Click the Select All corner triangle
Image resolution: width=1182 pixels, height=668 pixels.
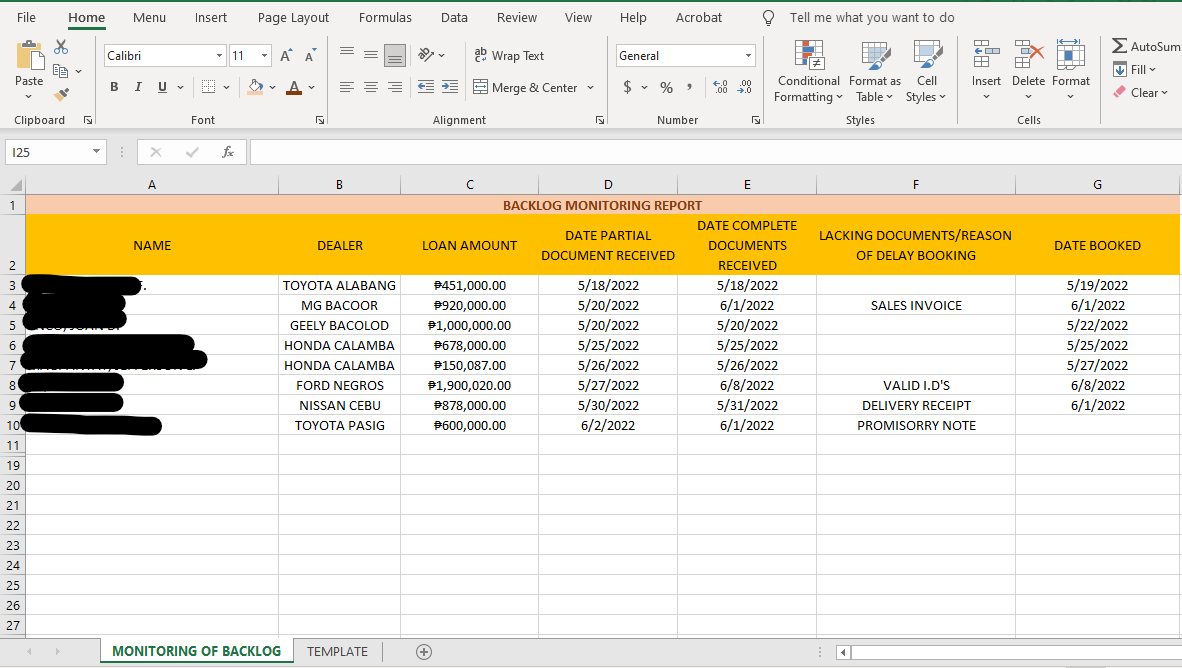pos(14,185)
